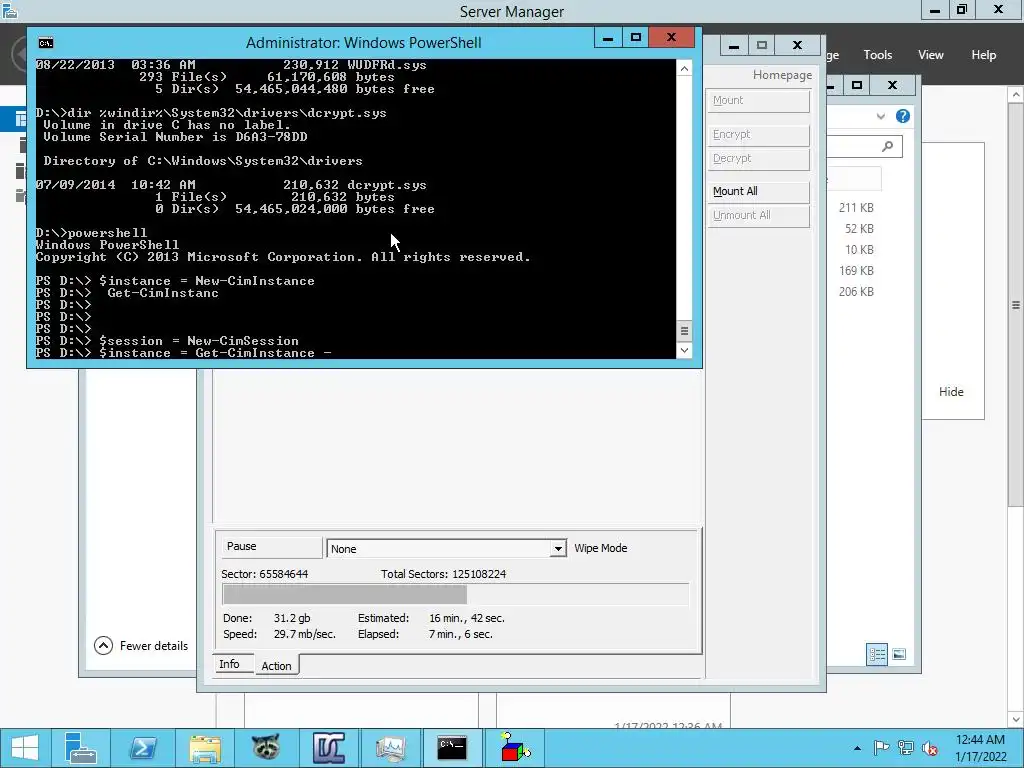This screenshot has height=768, width=1024.
Task: Click PowerShell scrollbar up arrow
Action: click(684, 69)
